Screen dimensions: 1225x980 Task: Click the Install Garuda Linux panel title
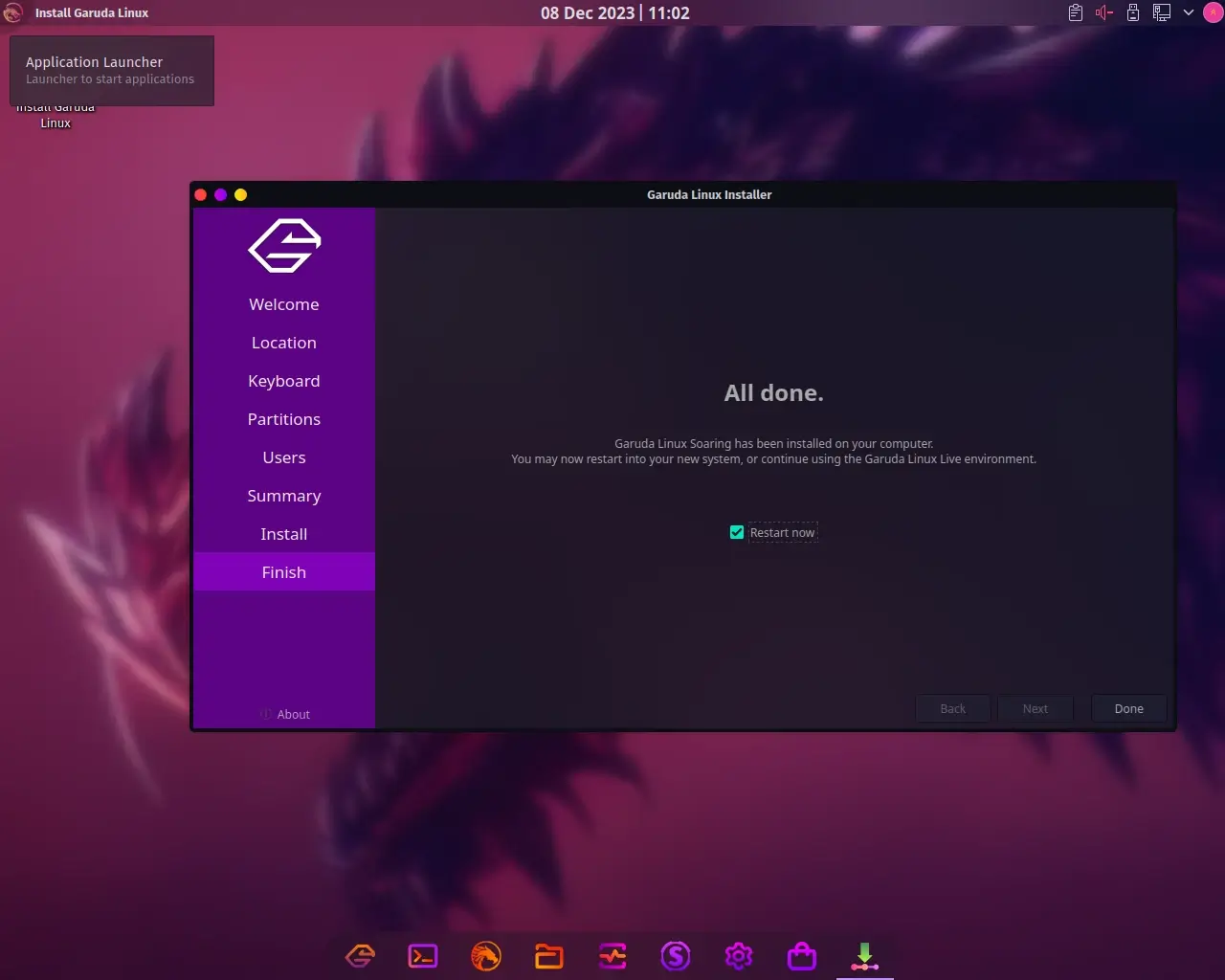click(92, 12)
